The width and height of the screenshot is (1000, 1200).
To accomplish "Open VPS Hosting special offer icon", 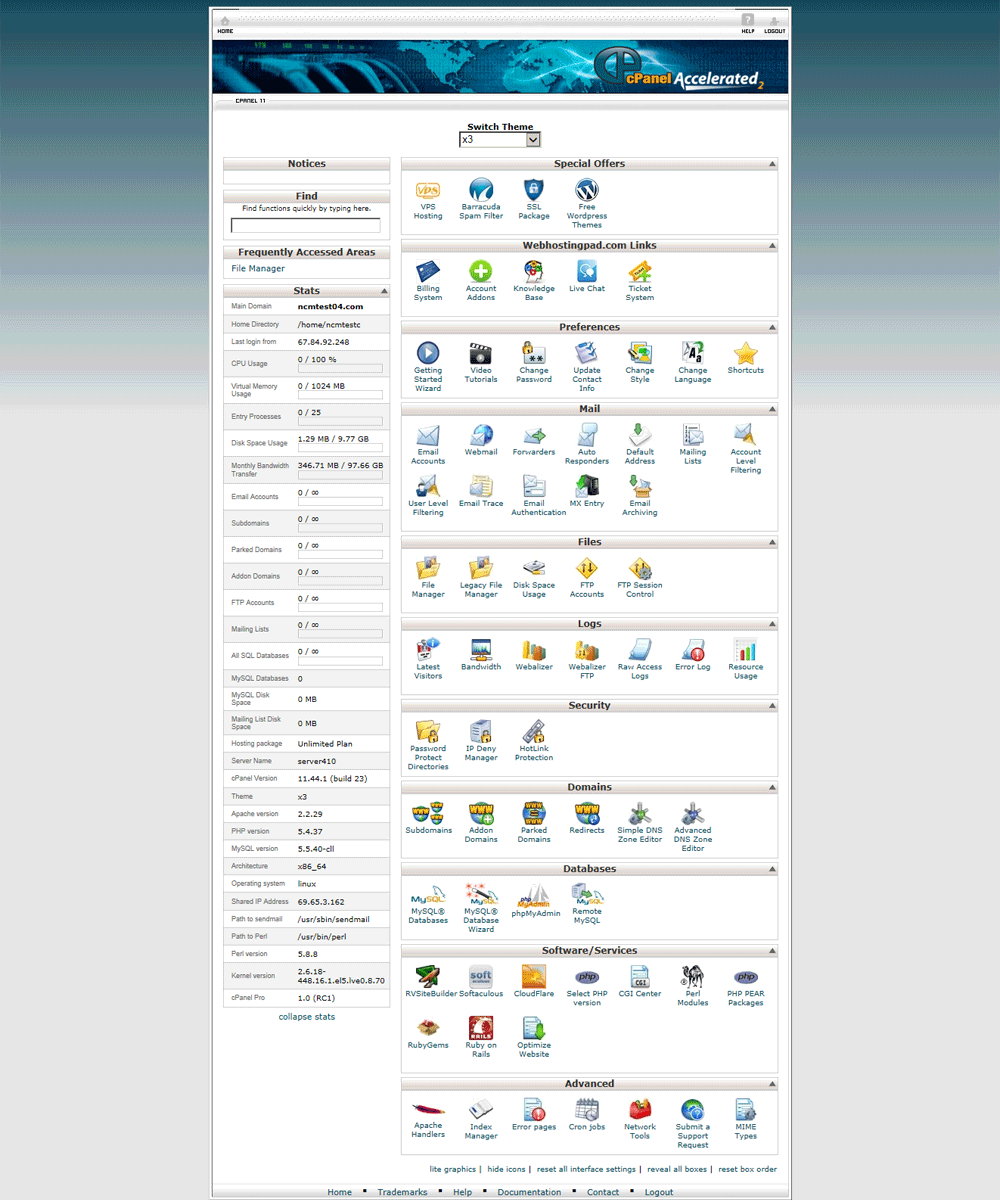I will click(x=428, y=190).
